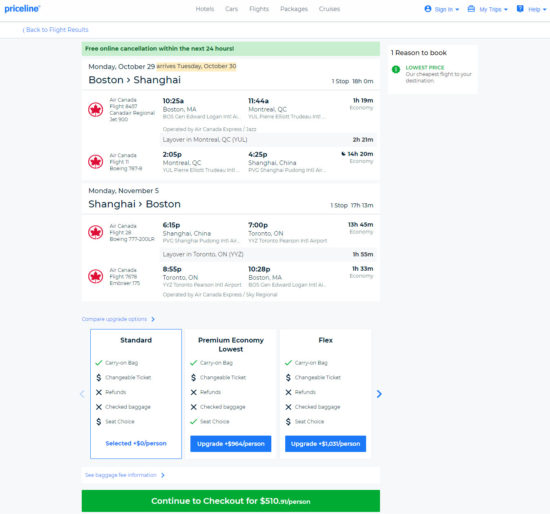Click Premium Economy Seat Choice checkmark
This screenshot has height=514, width=550.
click(194, 421)
